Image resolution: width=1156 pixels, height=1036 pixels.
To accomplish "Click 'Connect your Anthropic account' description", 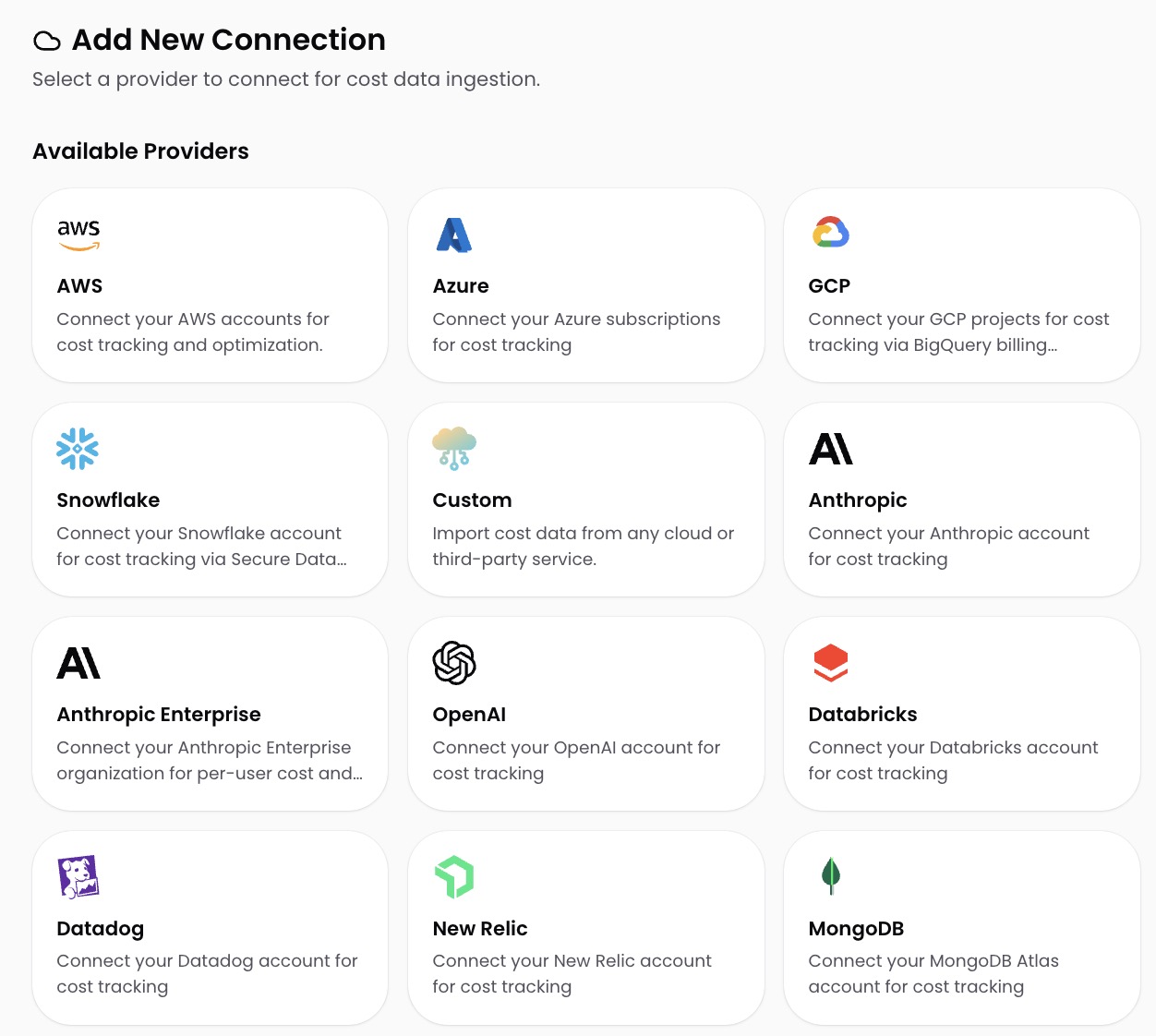I will (x=948, y=547).
